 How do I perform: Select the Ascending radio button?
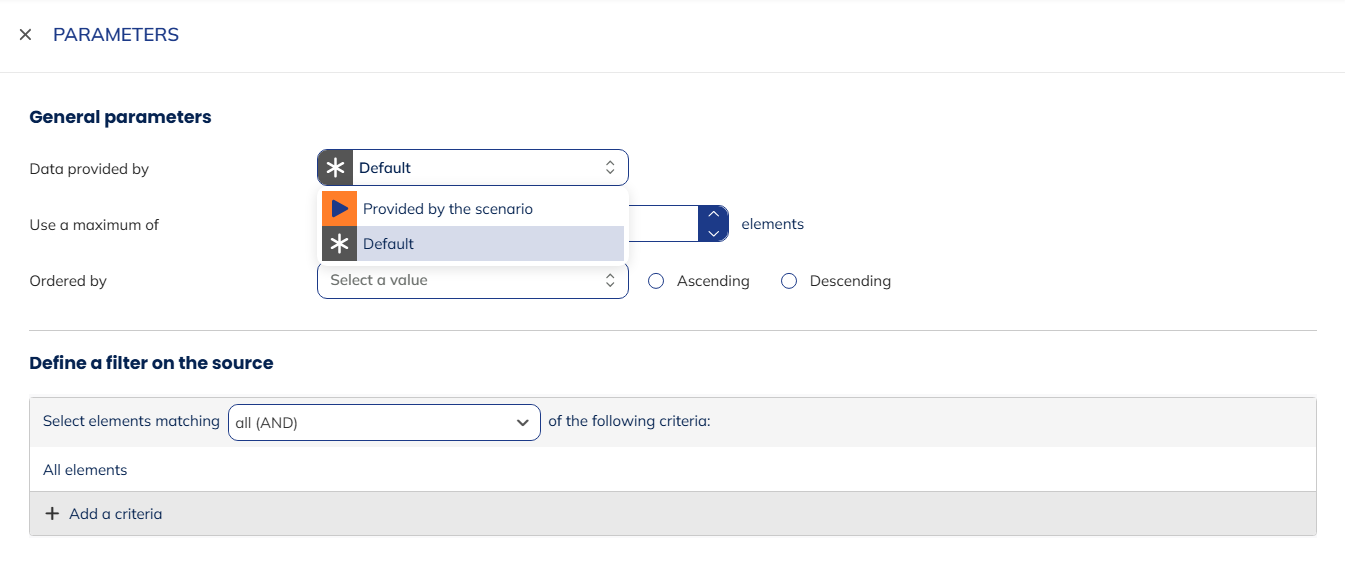(656, 281)
